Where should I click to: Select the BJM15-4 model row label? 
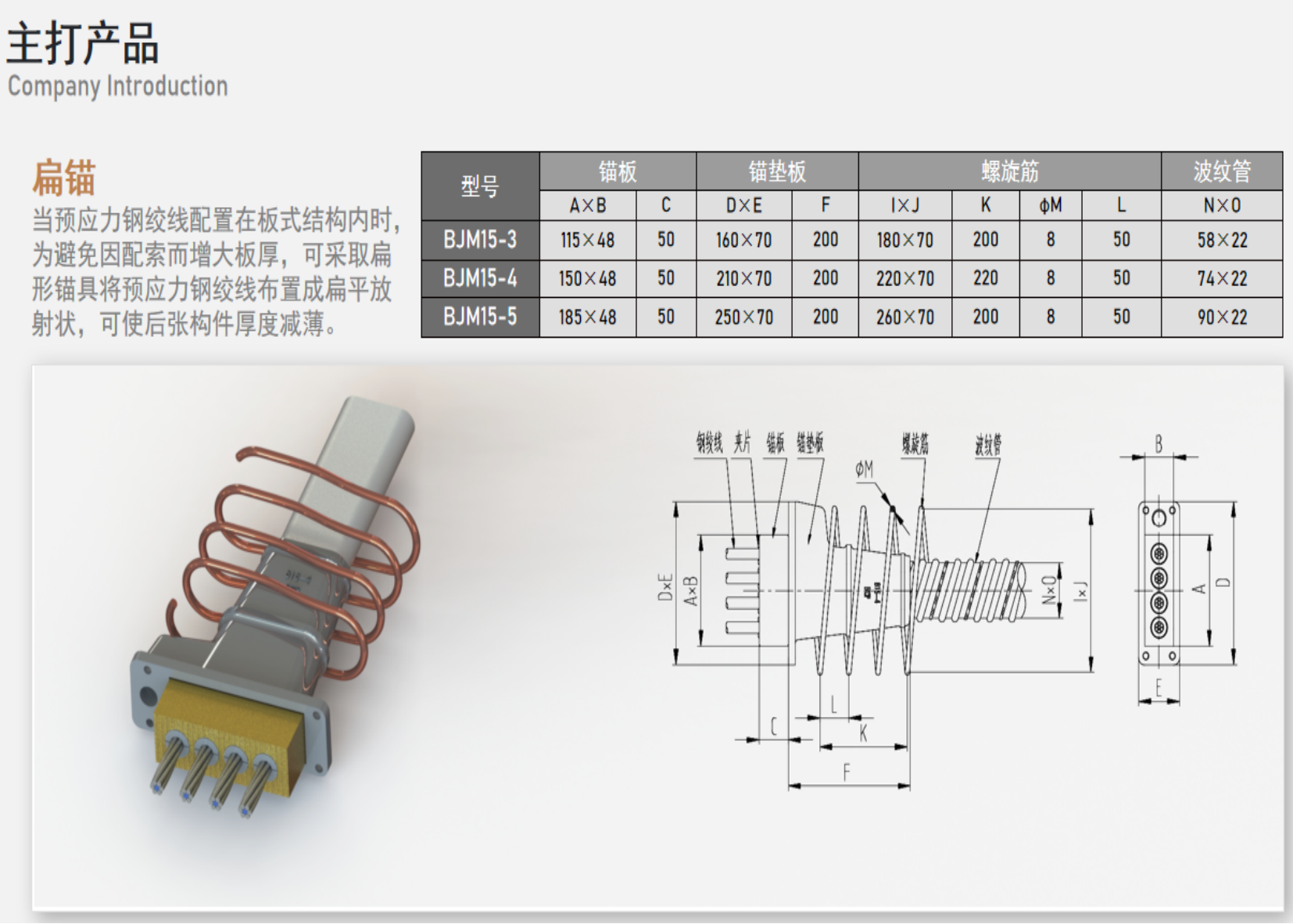[x=480, y=278]
